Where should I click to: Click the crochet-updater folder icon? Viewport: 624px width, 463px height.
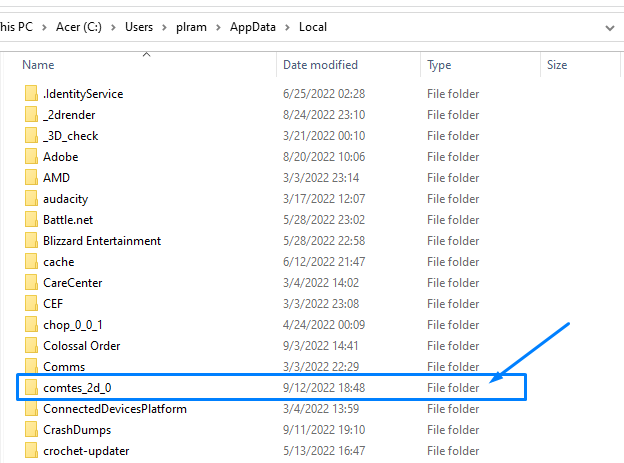point(30,451)
